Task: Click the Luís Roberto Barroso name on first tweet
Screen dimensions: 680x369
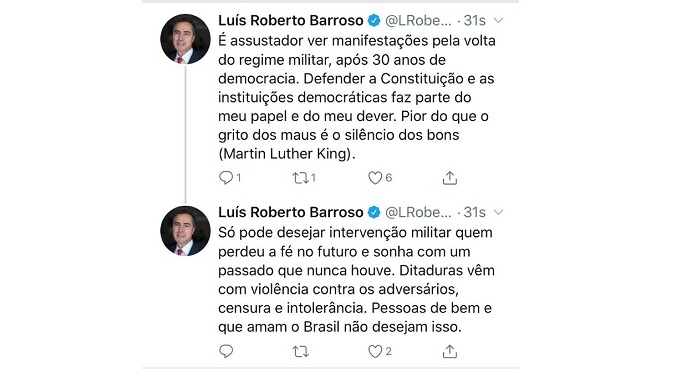Action: point(291,20)
